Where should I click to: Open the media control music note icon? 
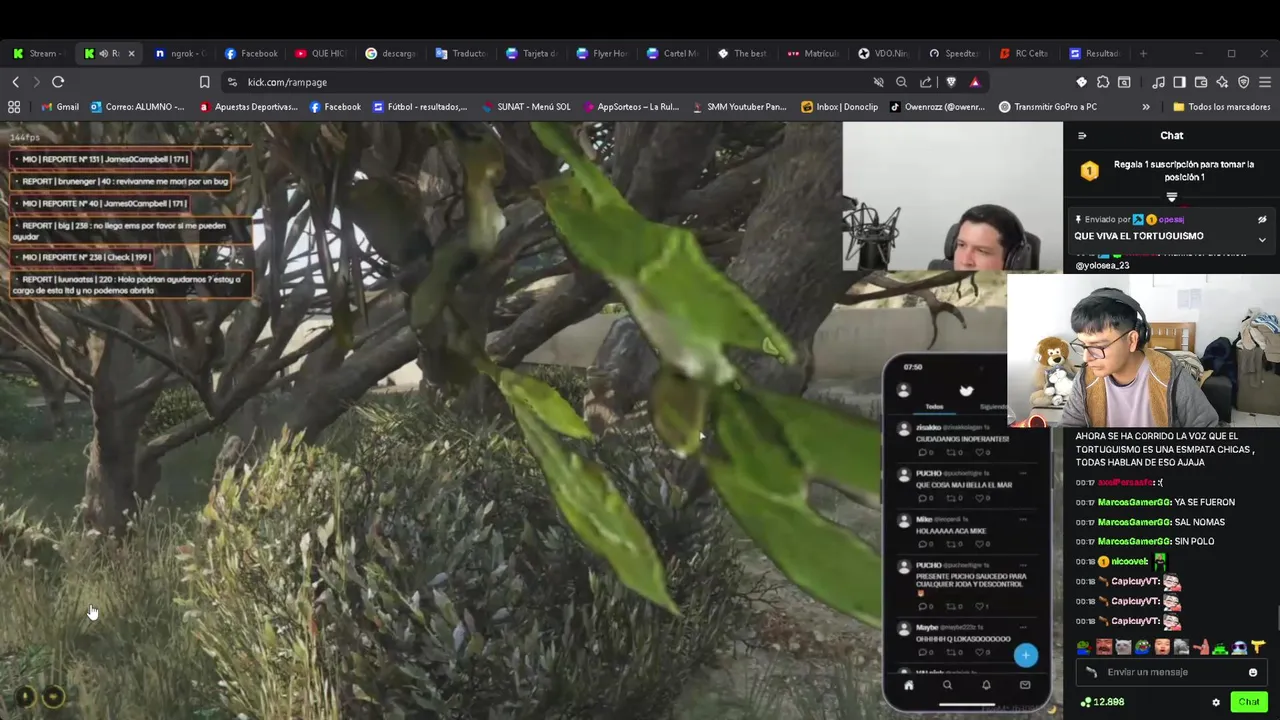pos(1158,82)
